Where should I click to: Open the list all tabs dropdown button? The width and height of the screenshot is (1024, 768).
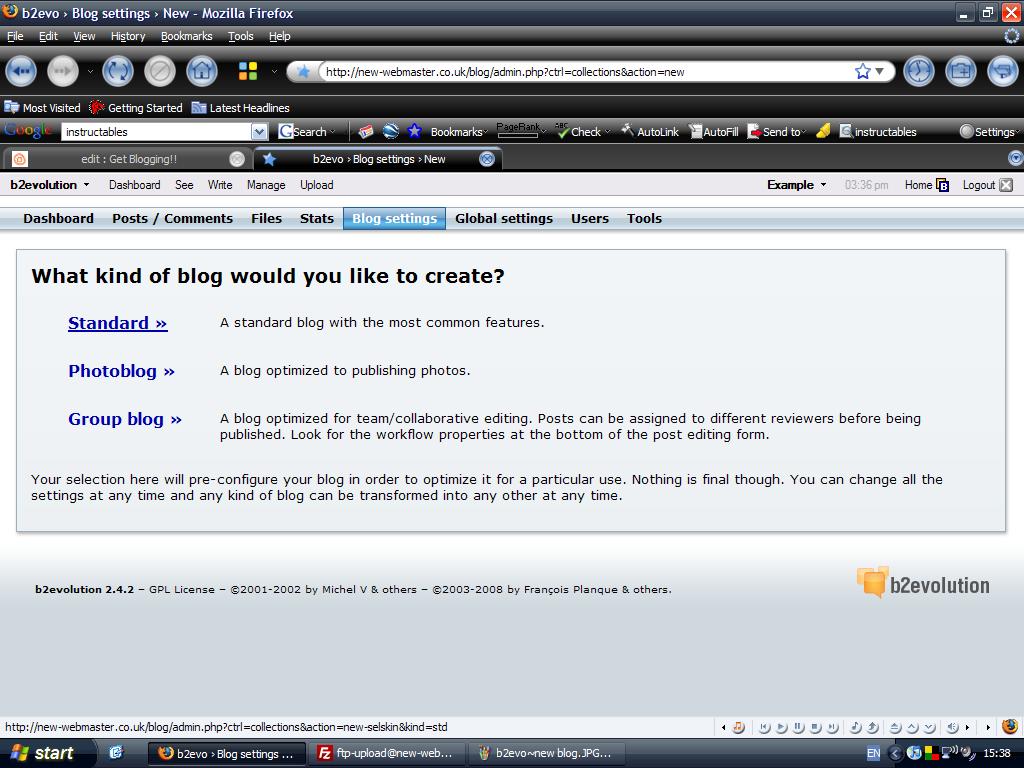pos(1016,158)
